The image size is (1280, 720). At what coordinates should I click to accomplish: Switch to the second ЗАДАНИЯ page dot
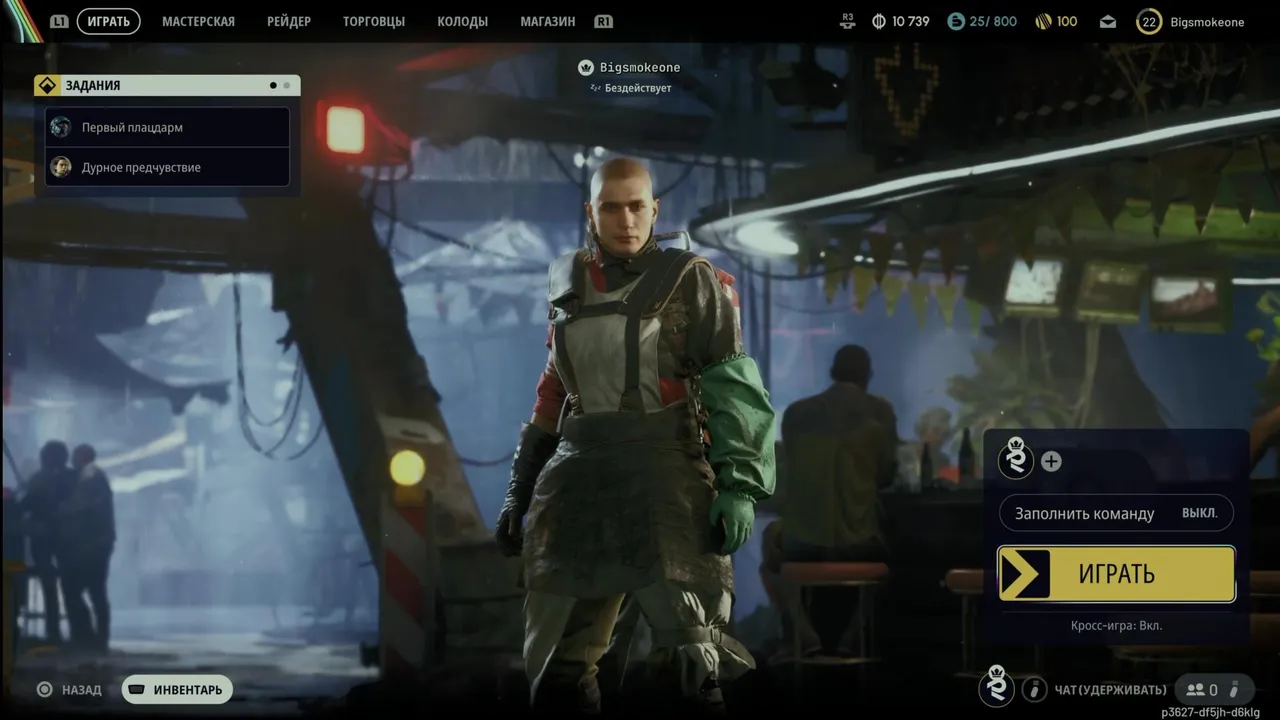click(x=287, y=86)
